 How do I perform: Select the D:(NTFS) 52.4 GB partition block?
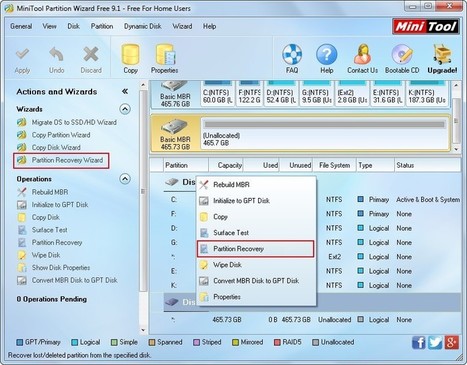point(281,93)
